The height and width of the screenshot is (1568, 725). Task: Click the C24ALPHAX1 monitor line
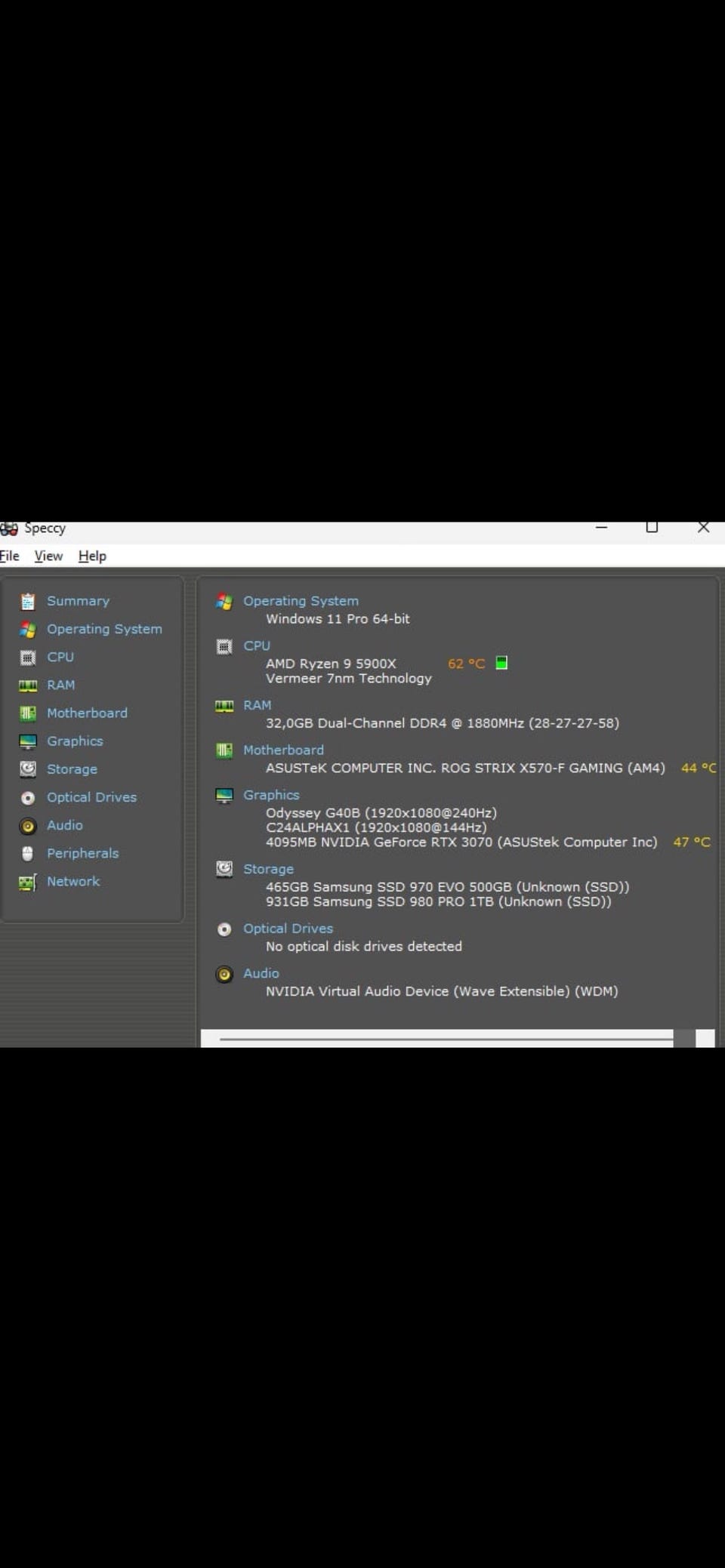[x=376, y=827]
